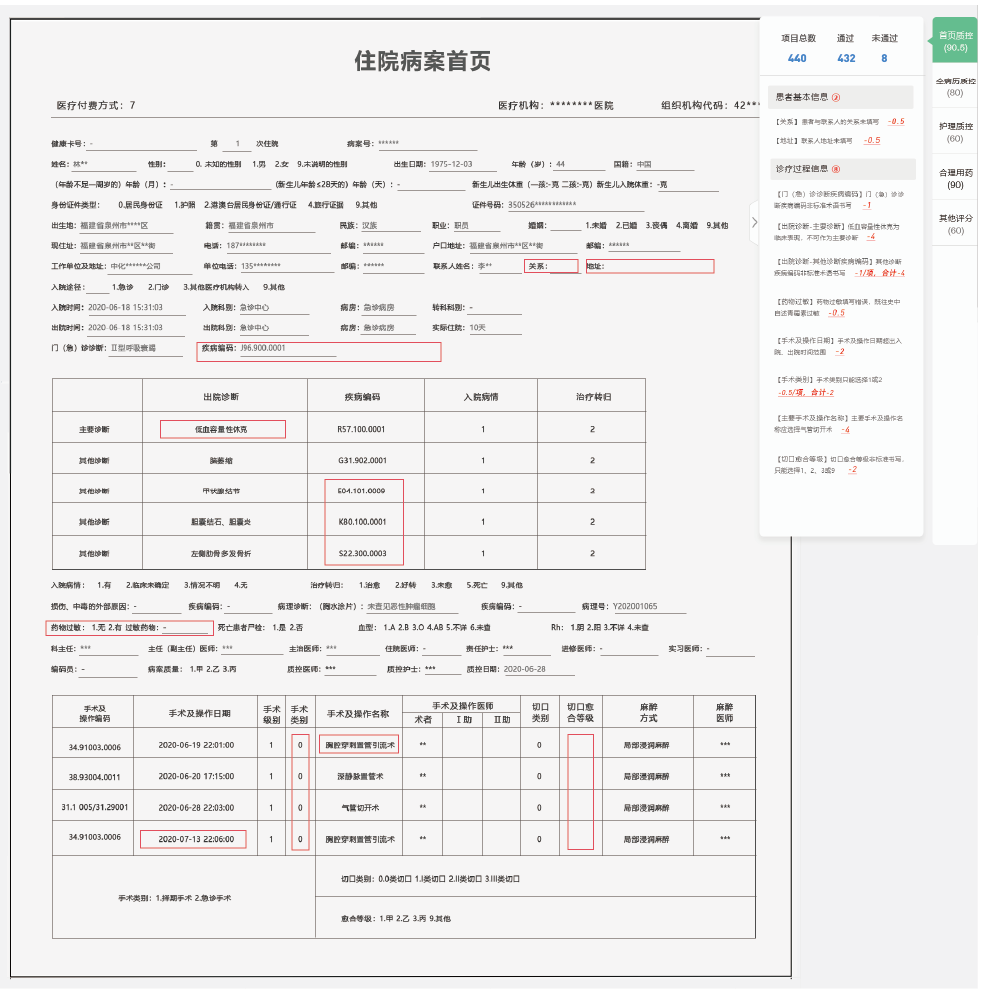Click the empty contact 地址 field
Image resolution: width=996 pixels, height=992 pixels.
tap(650, 266)
